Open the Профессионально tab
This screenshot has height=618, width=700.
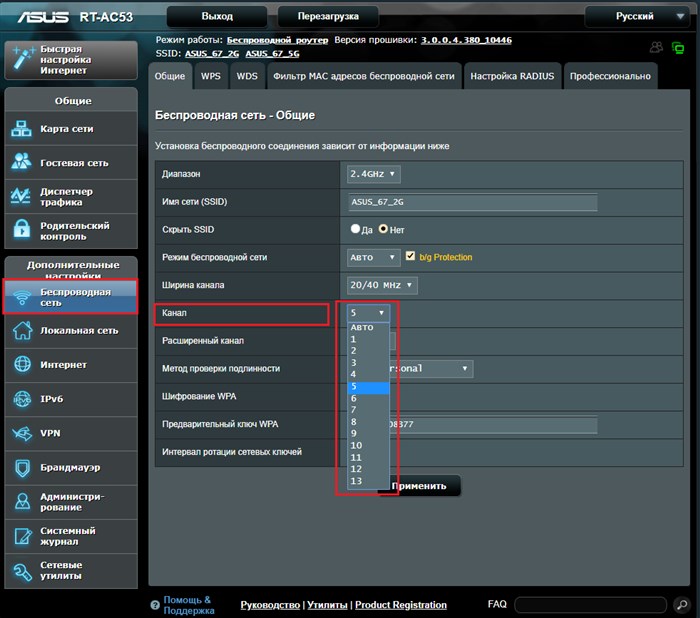coord(610,76)
